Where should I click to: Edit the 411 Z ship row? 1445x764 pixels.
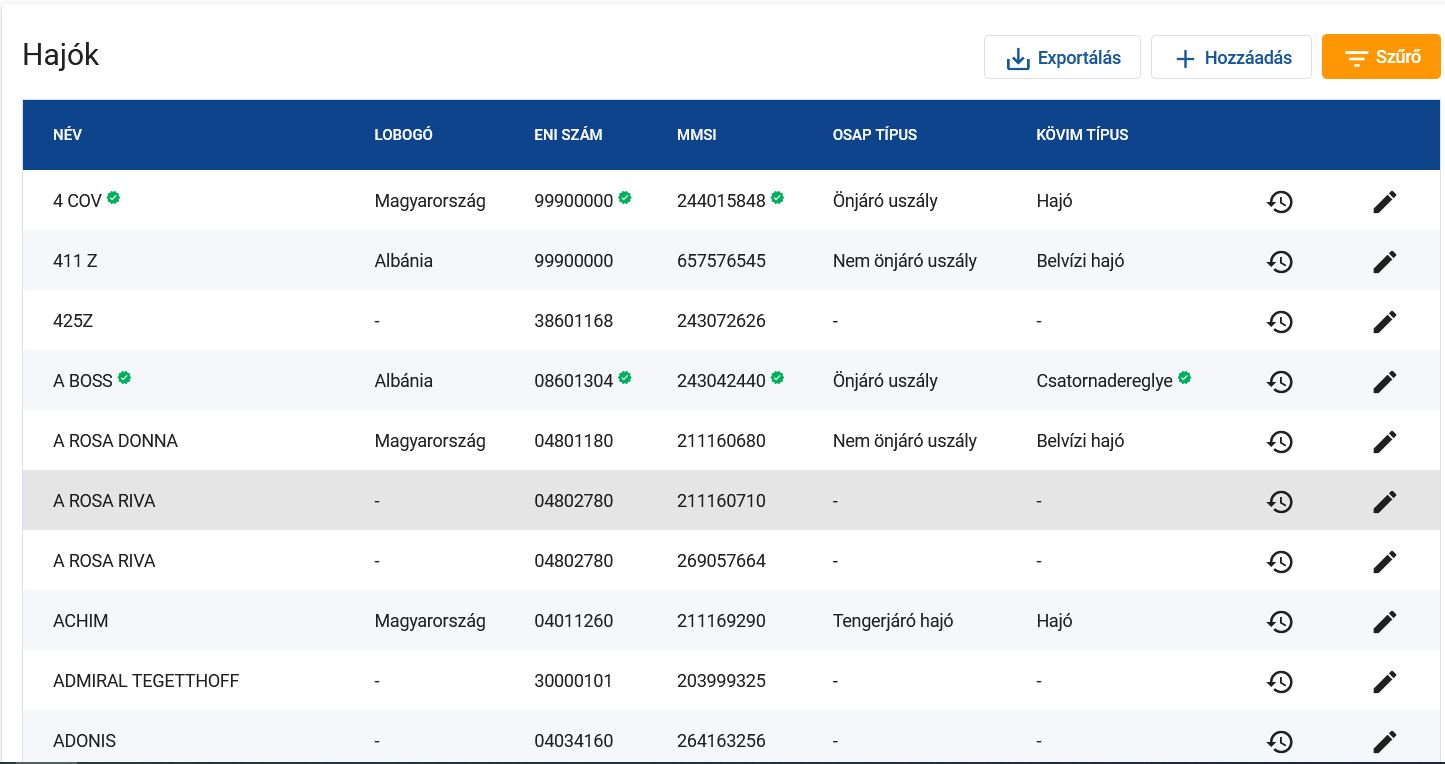(1384, 261)
